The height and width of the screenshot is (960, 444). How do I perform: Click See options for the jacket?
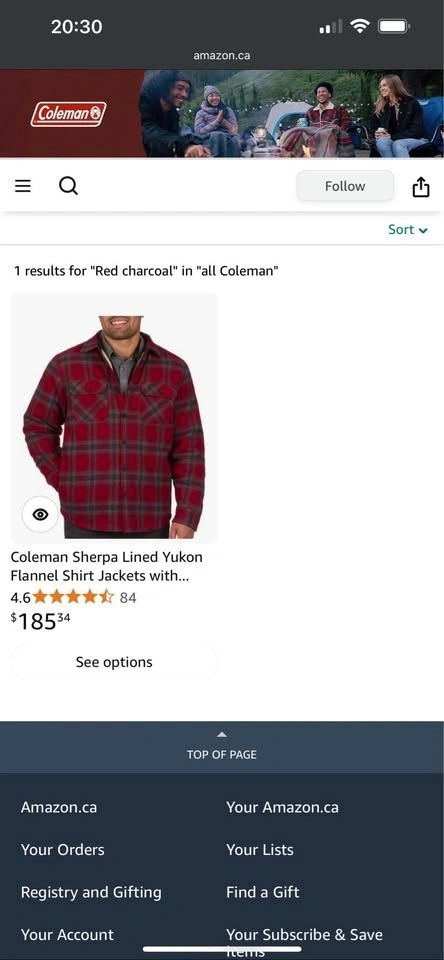click(114, 662)
